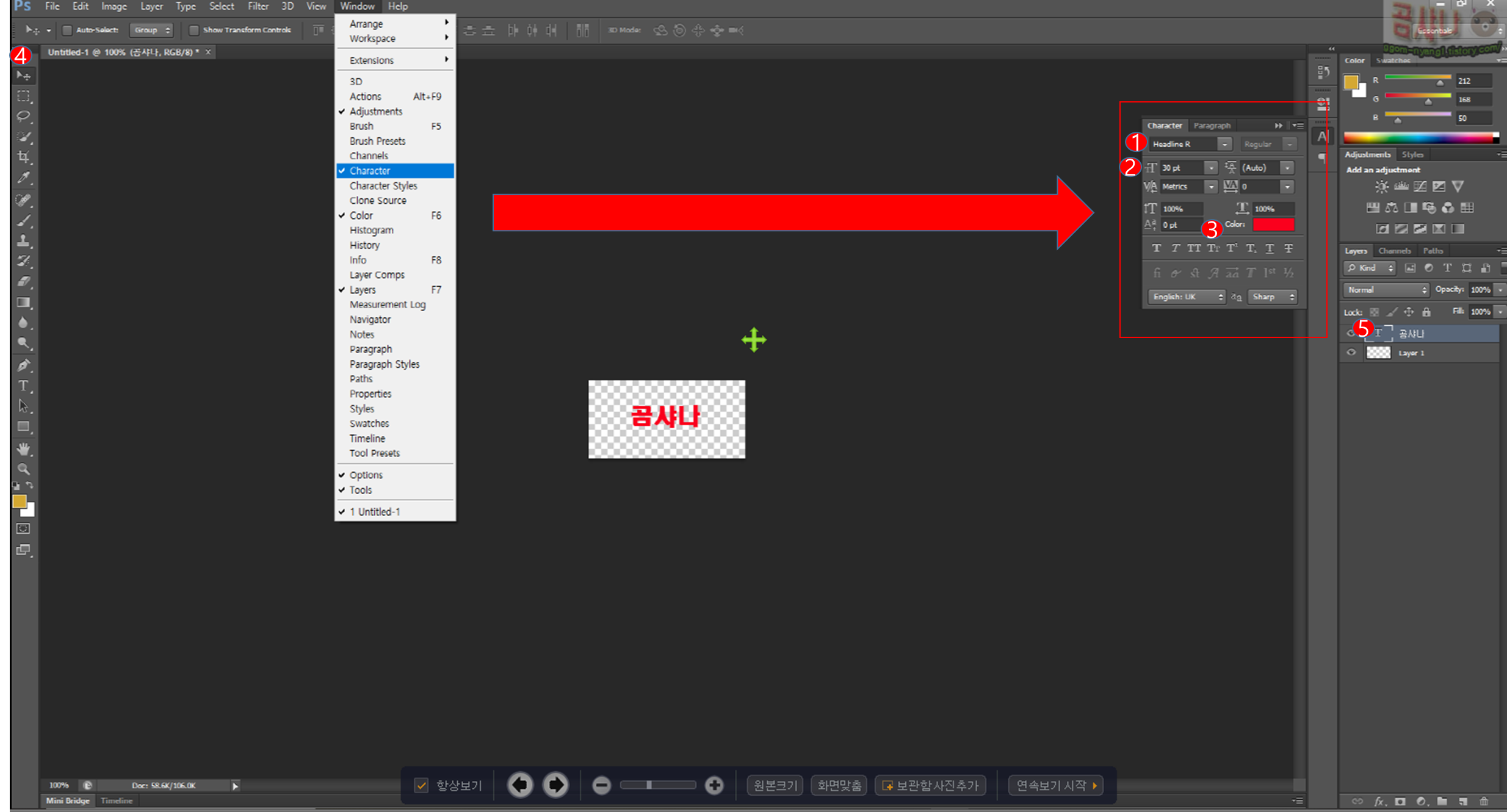The height and width of the screenshot is (812, 1507).
Task: Click the 연속보기 시작 button
Action: [1056, 785]
